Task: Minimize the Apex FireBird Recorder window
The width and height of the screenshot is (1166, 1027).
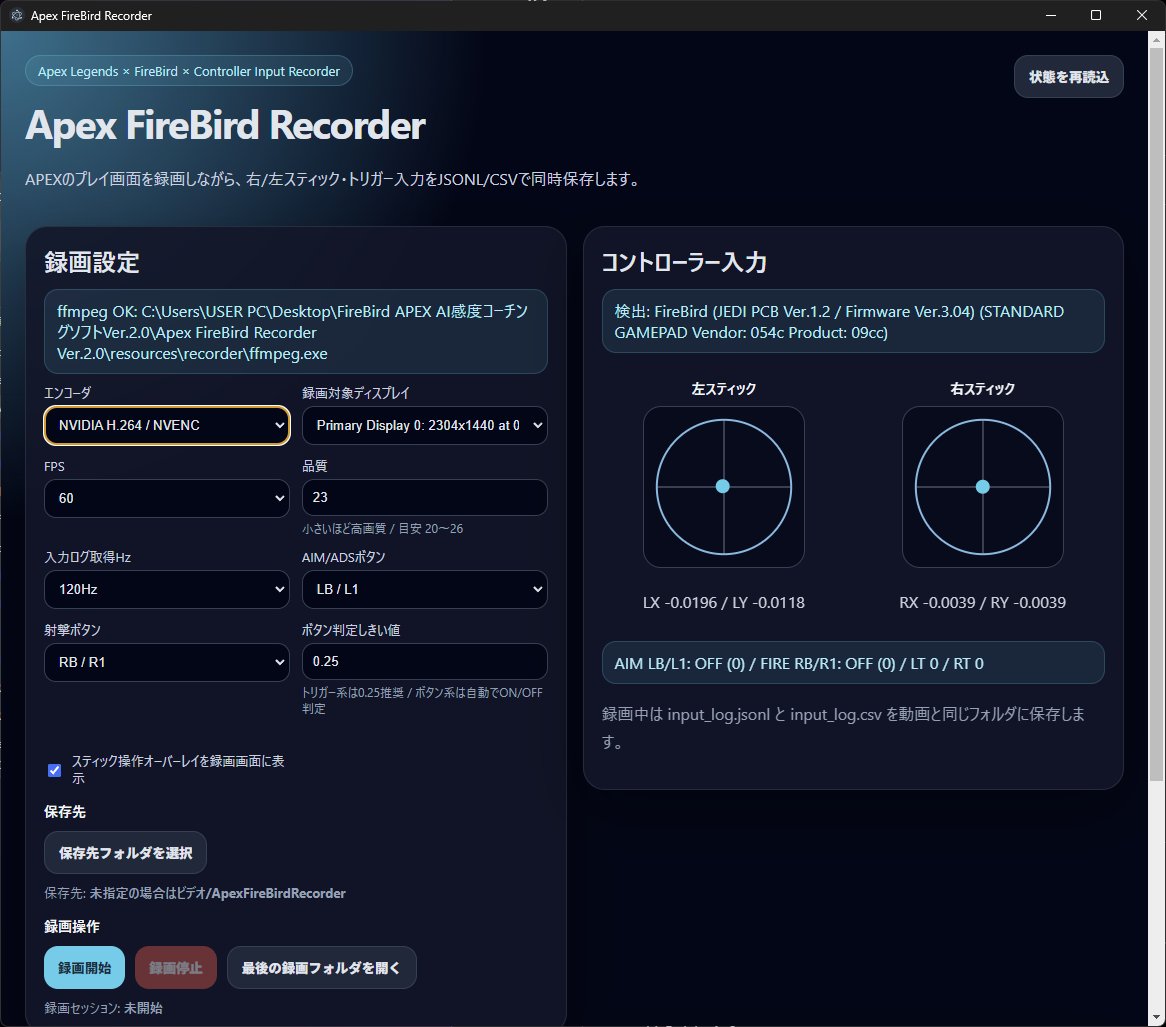Action: 1051,15
